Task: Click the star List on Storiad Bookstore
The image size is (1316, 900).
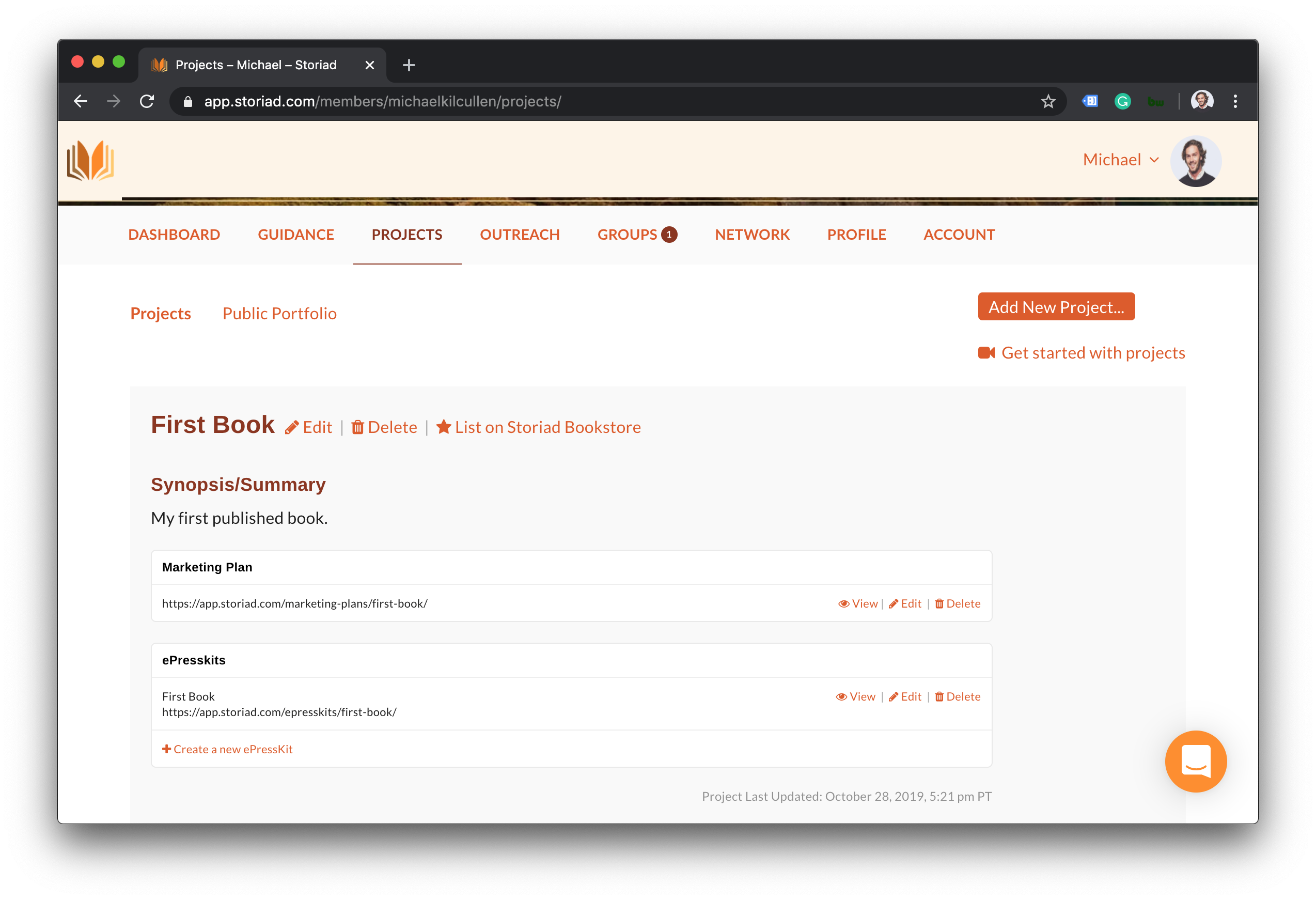Action: coord(443,427)
